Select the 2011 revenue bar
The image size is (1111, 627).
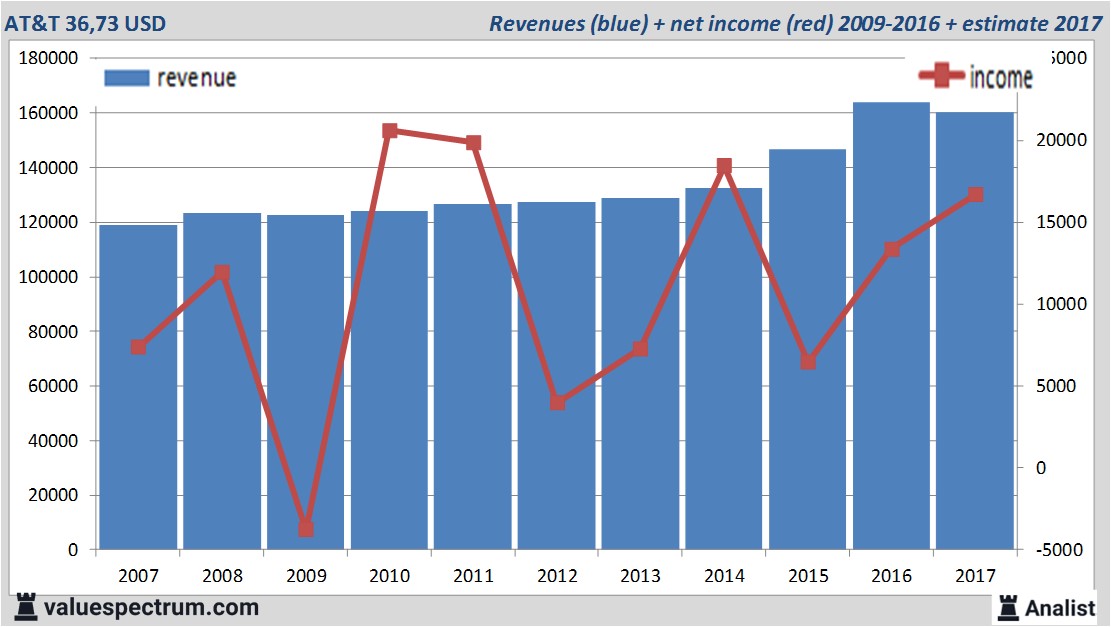click(x=473, y=377)
